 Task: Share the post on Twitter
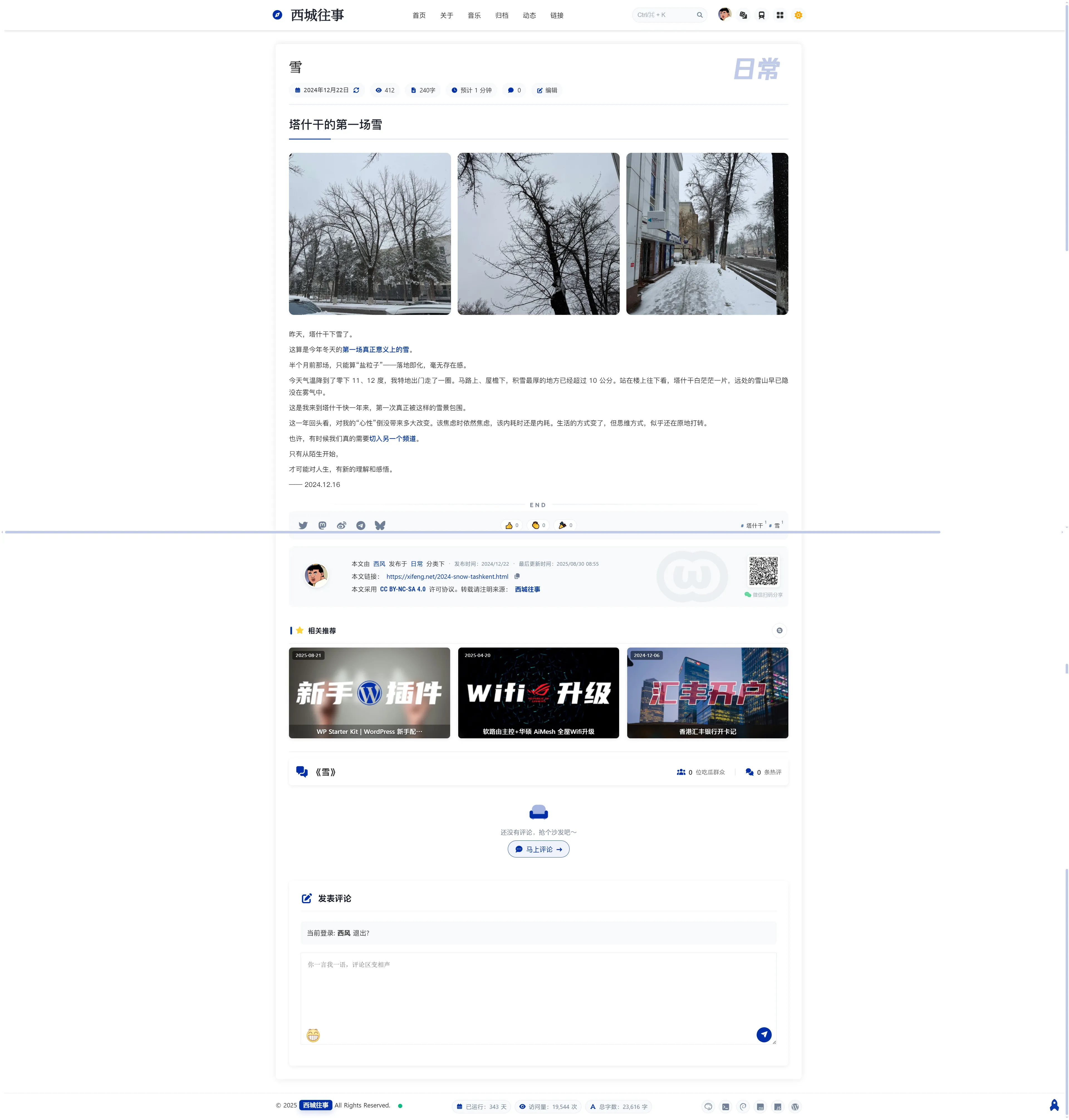click(x=303, y=526)
